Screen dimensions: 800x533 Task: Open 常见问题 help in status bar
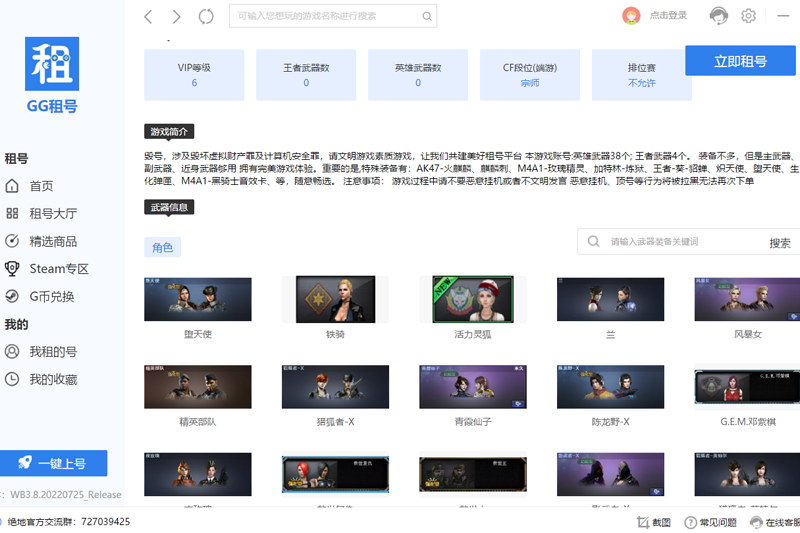(710, 522)
